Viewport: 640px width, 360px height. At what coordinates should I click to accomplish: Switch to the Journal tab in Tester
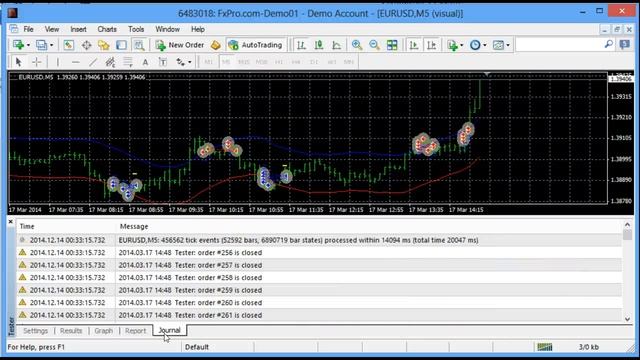[x=169, y=330]
